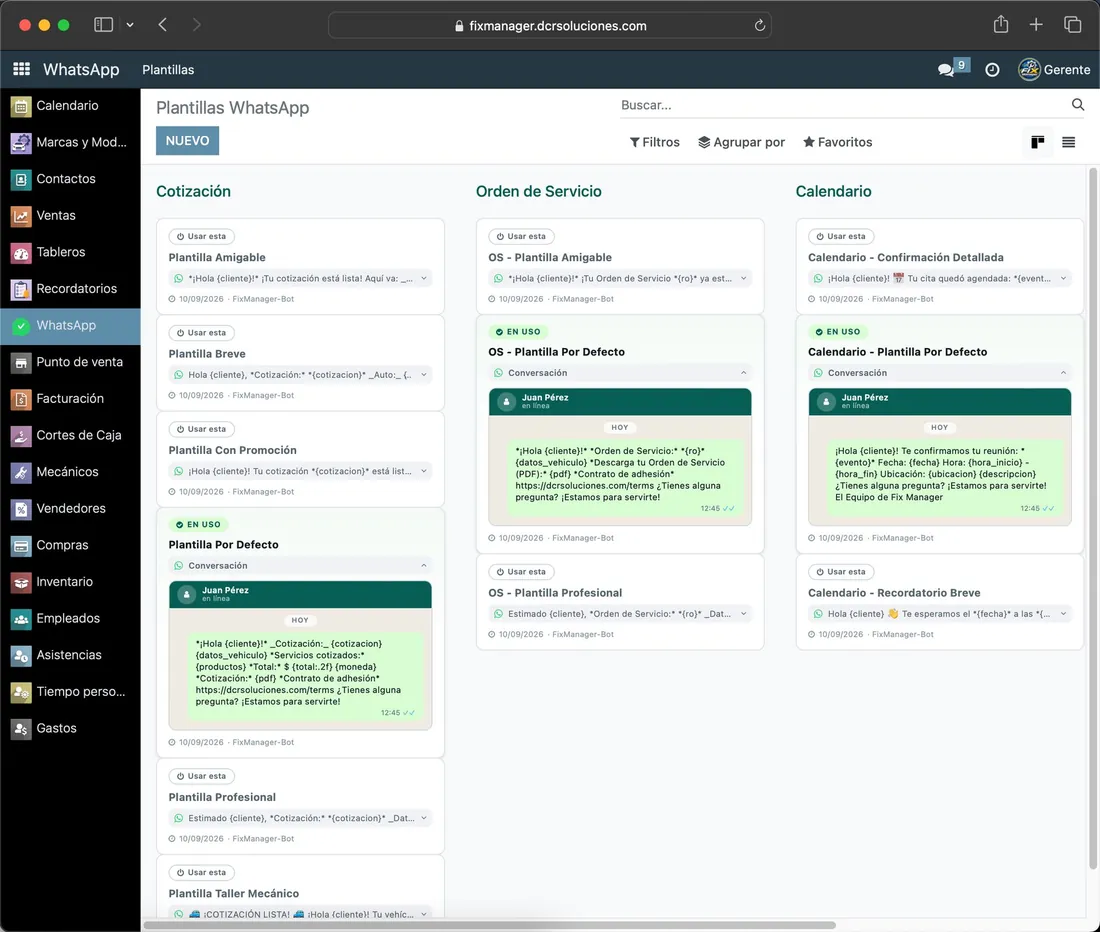Viewport: 1100px width, 932px height.
Task: Activate 'Usar esta' on Plantilla Amigable
Action: [201, 236]
